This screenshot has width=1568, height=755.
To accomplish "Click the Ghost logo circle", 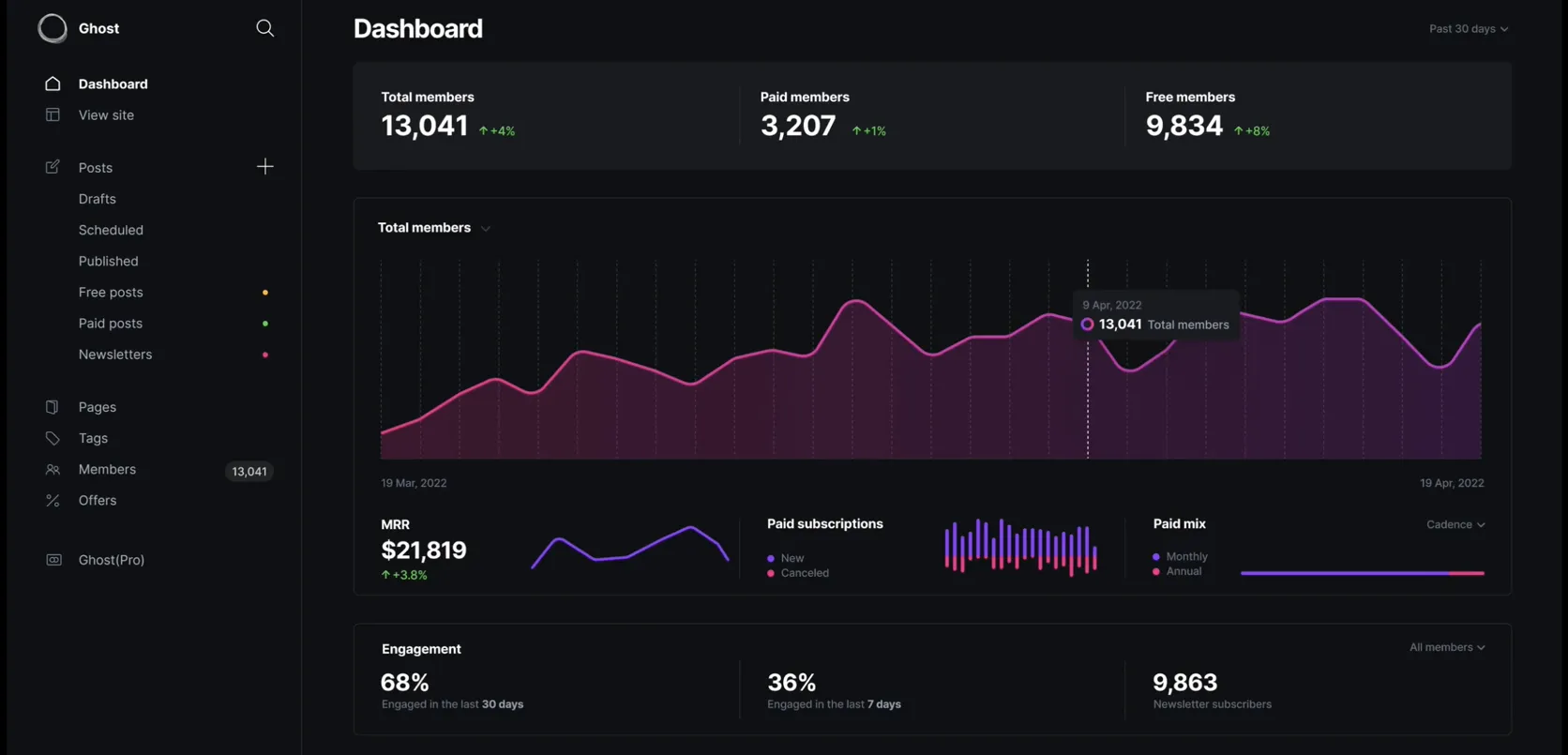I will pyautogui.click(x=53, y=28).
